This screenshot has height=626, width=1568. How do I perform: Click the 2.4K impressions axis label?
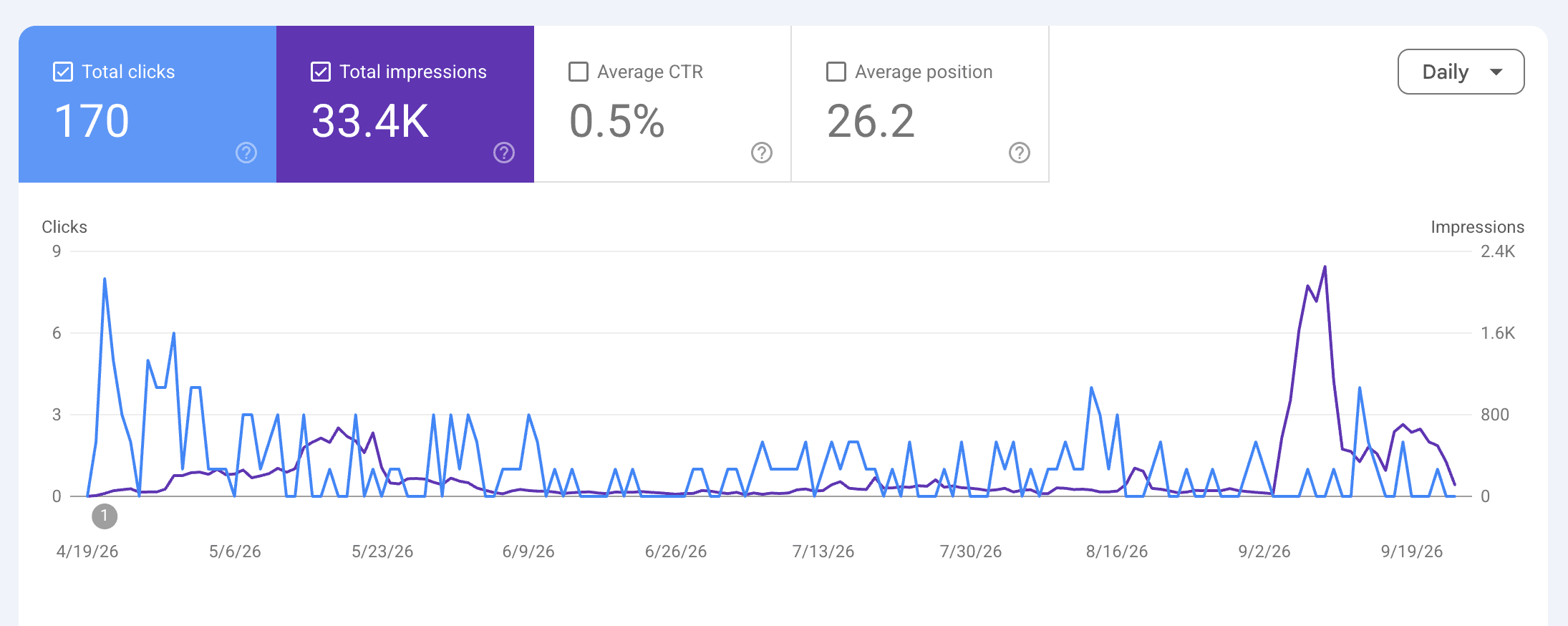pos(1498,251)
